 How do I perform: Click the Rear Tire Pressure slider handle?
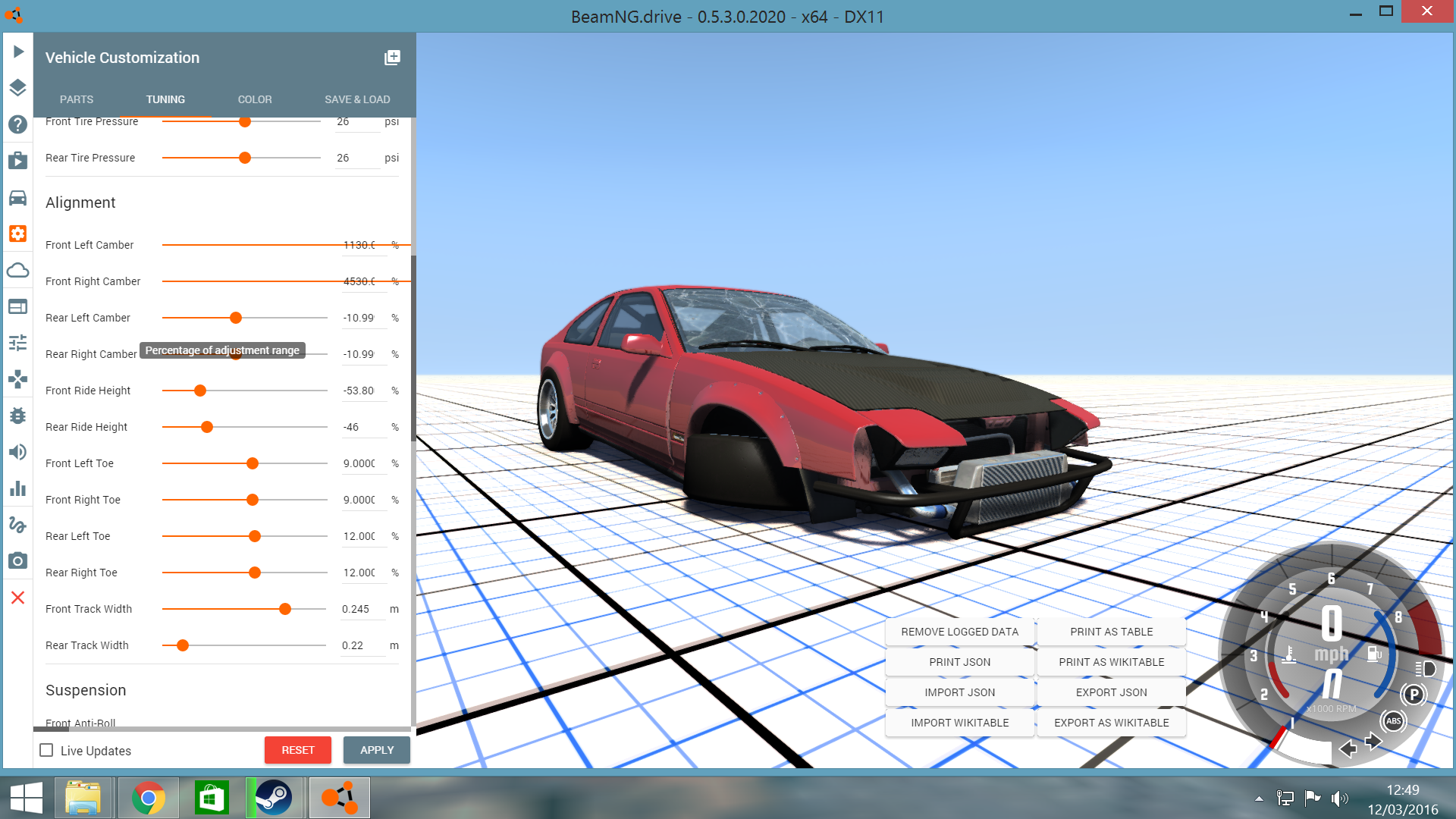click(245, 158)
